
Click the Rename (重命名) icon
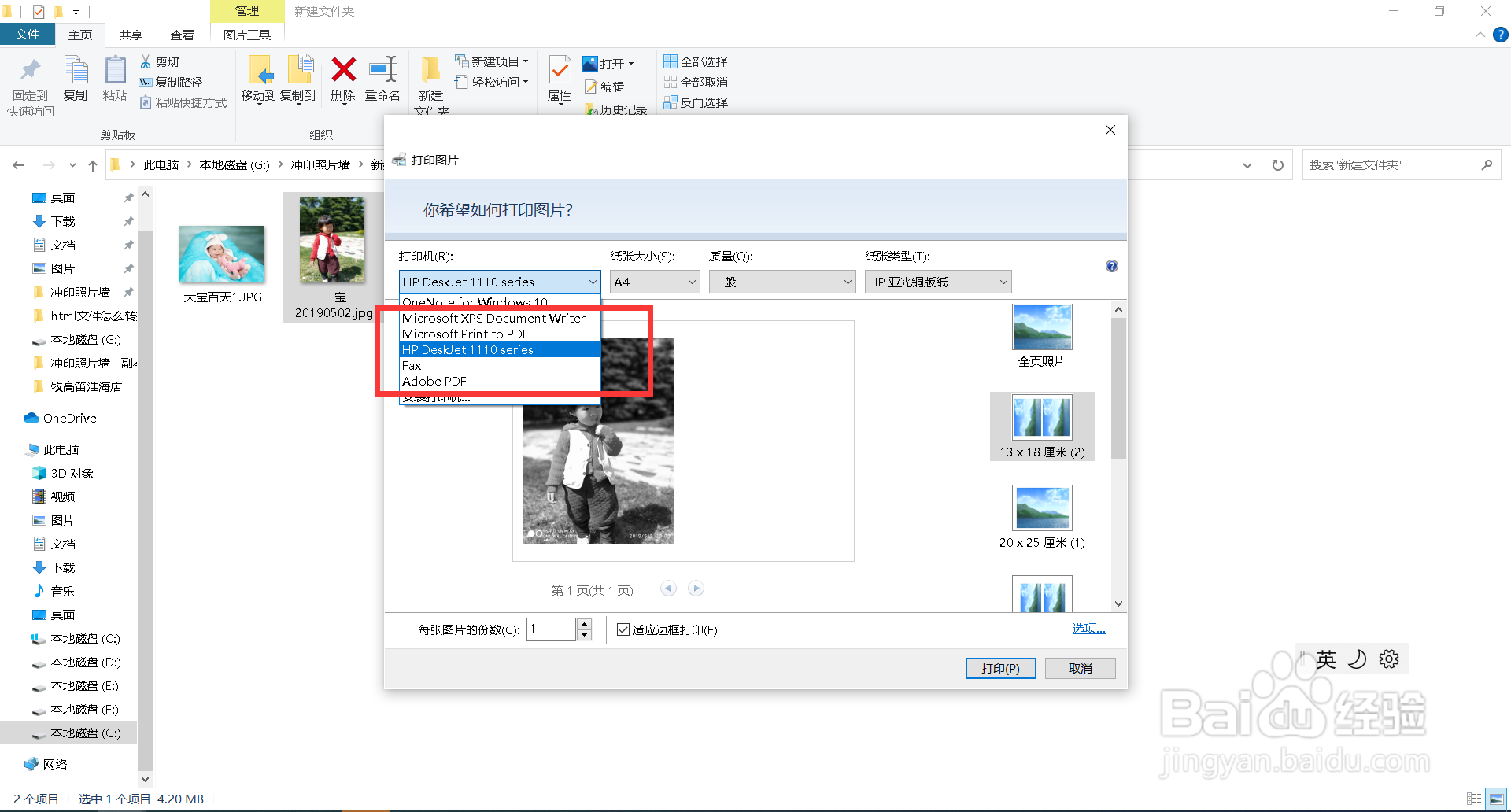383,69
